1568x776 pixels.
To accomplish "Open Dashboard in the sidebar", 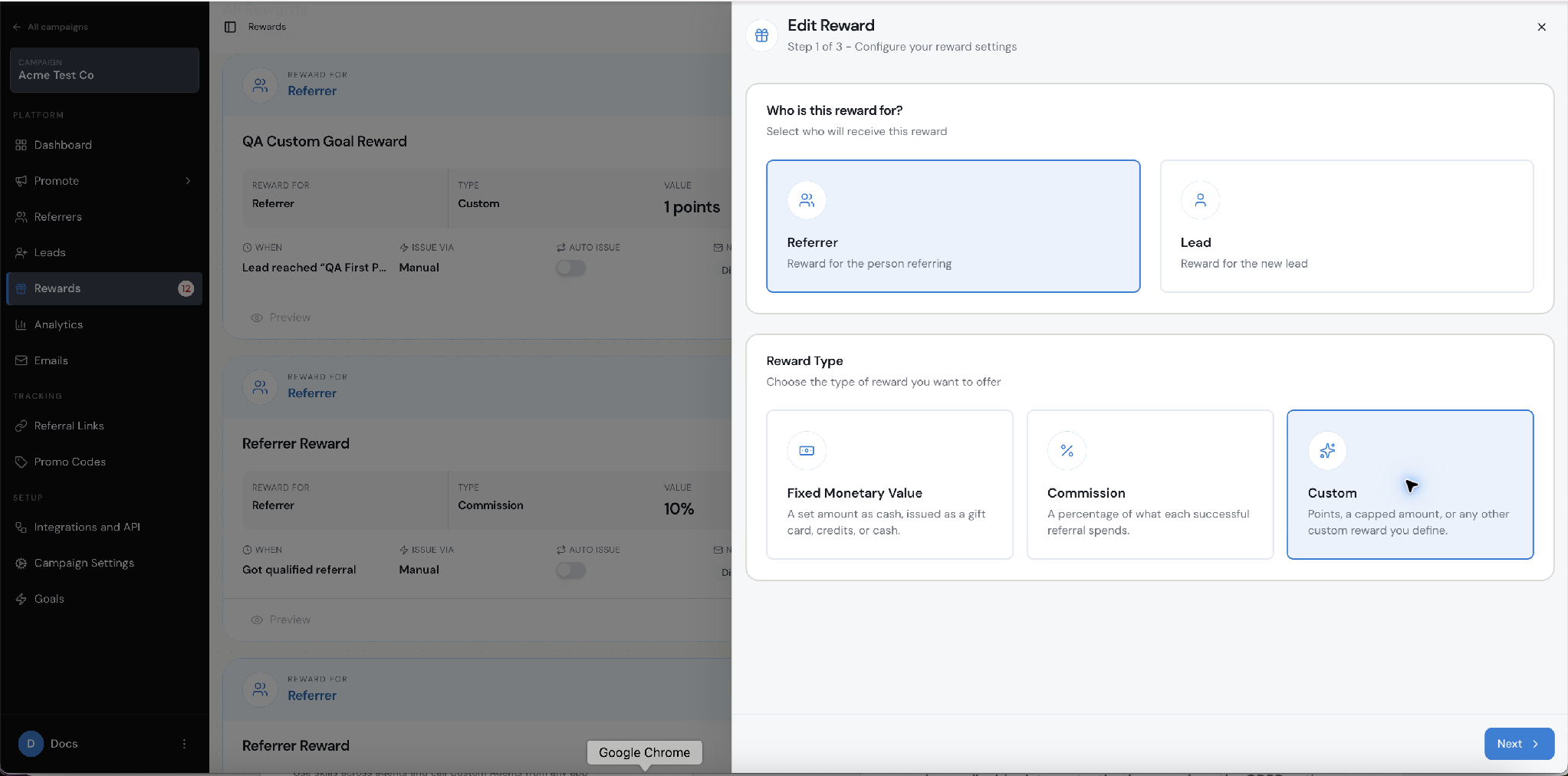I will pos(104,145).
